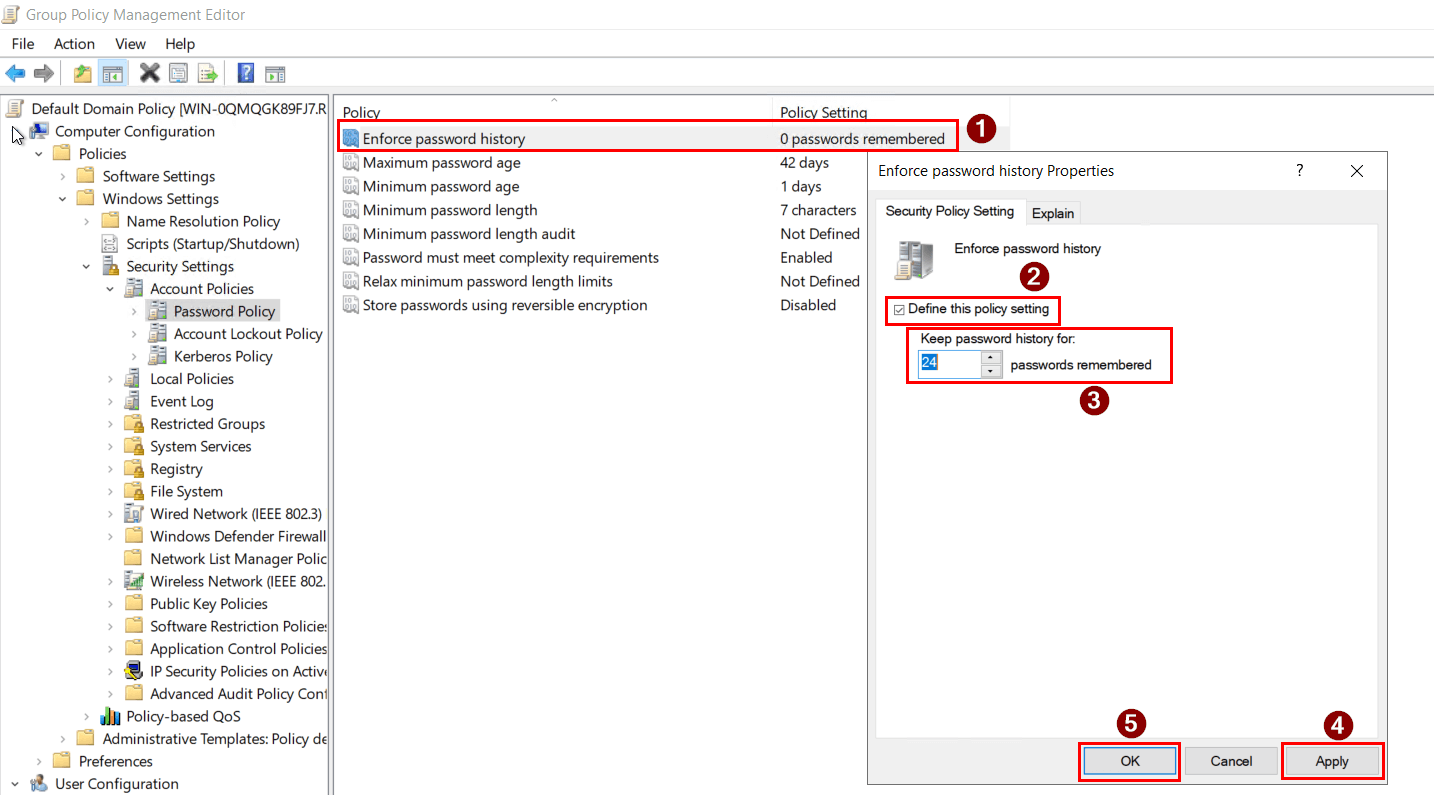The width and height of the screenshot is (1434, 795).
Task: Uncheck the Define this policy setting checkbox
Action: coord(899,310)
